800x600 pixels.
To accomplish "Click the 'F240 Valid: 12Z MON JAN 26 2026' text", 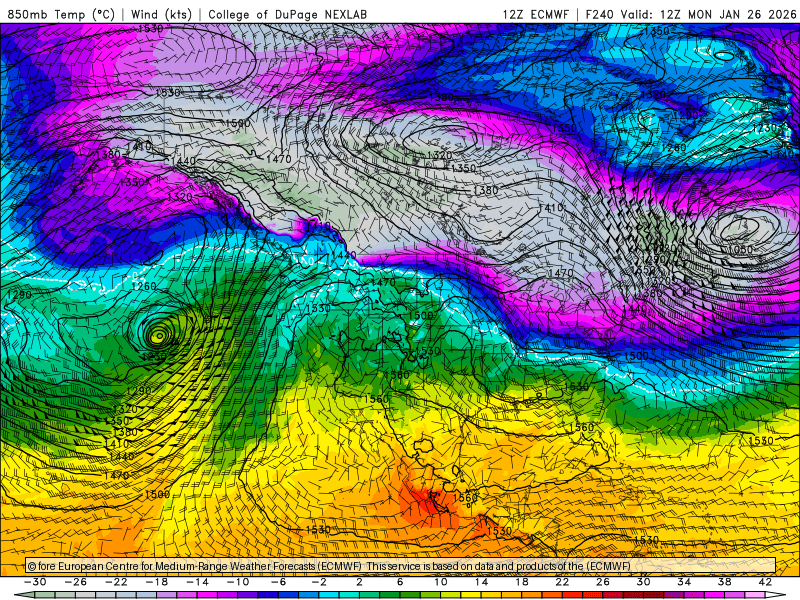I will coord(690,14).
